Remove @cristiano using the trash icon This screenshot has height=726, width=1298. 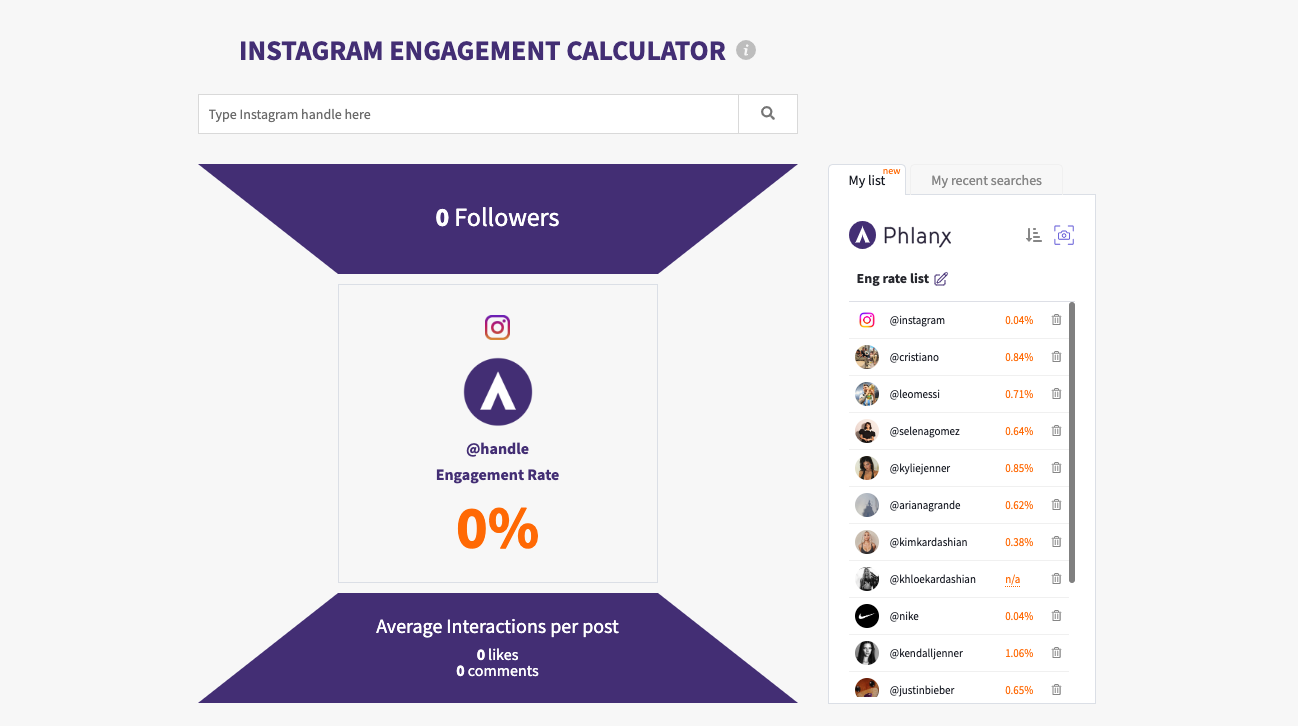(x=1056, y=357)
